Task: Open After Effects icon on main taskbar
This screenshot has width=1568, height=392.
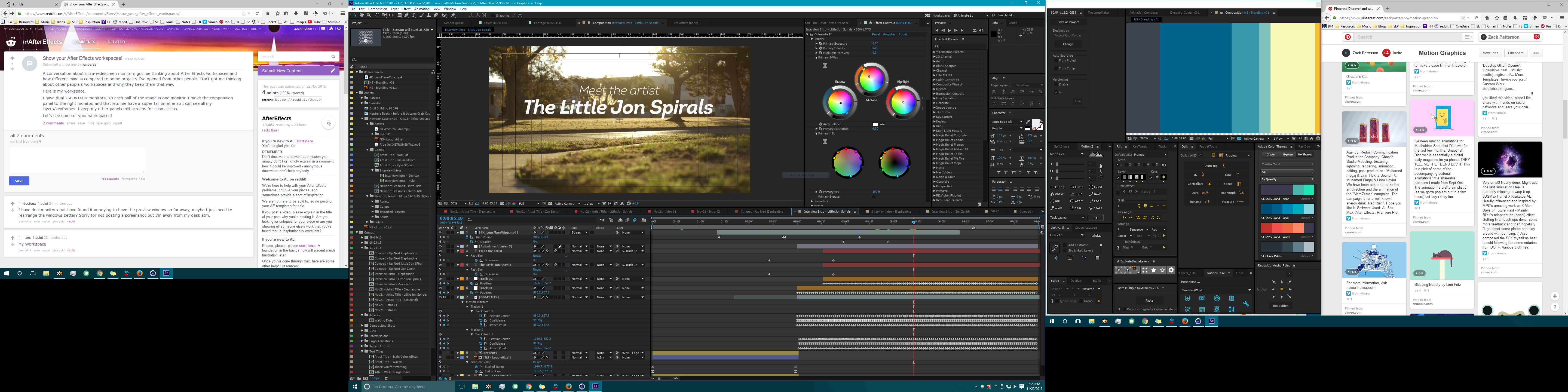Action: 595,387
